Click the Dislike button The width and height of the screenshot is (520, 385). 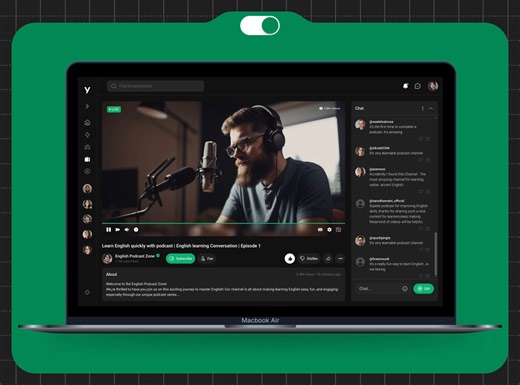pyautogui.click(x=309, y=259)
